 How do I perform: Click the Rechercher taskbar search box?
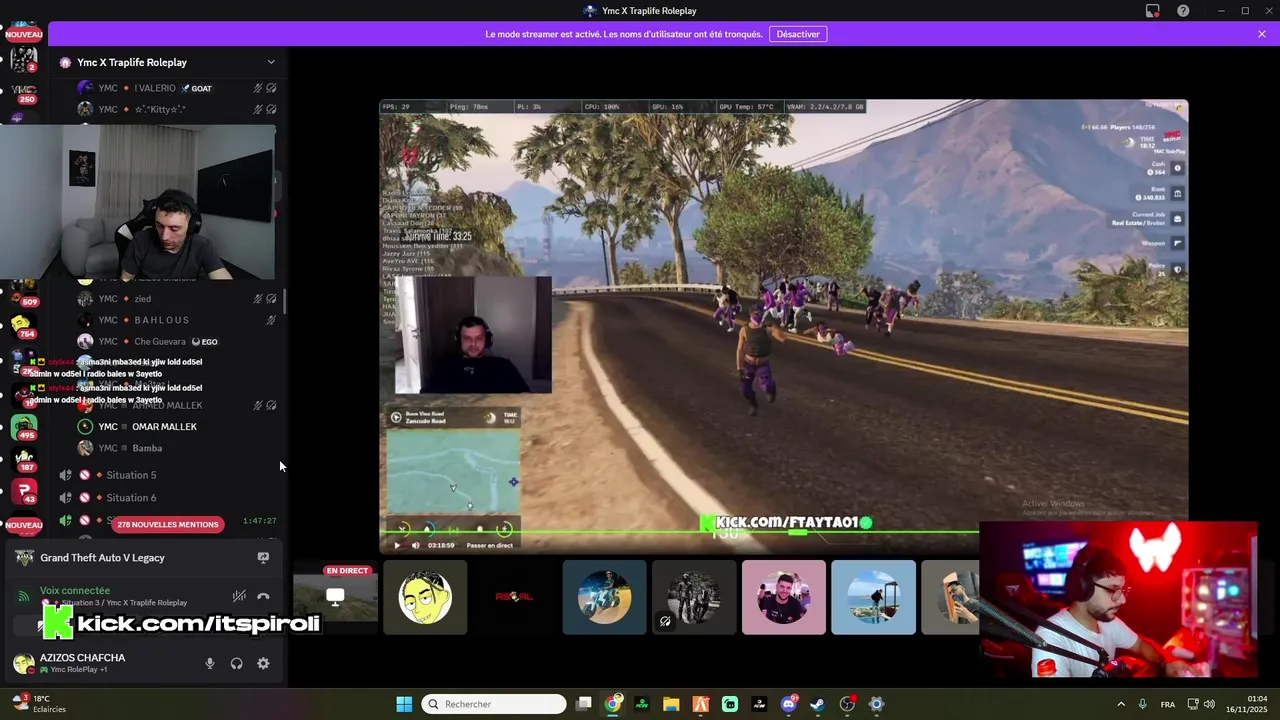[x=494, y=704]
